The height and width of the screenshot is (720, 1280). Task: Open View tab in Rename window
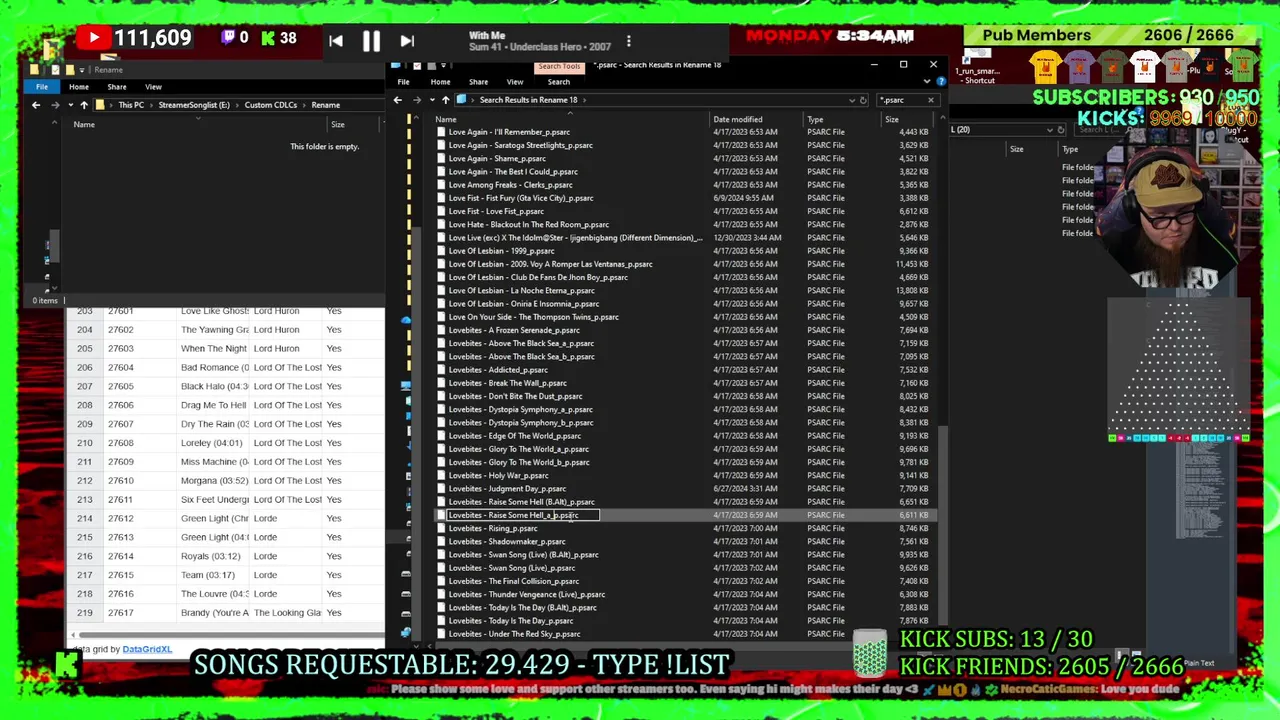pos(153,87)
